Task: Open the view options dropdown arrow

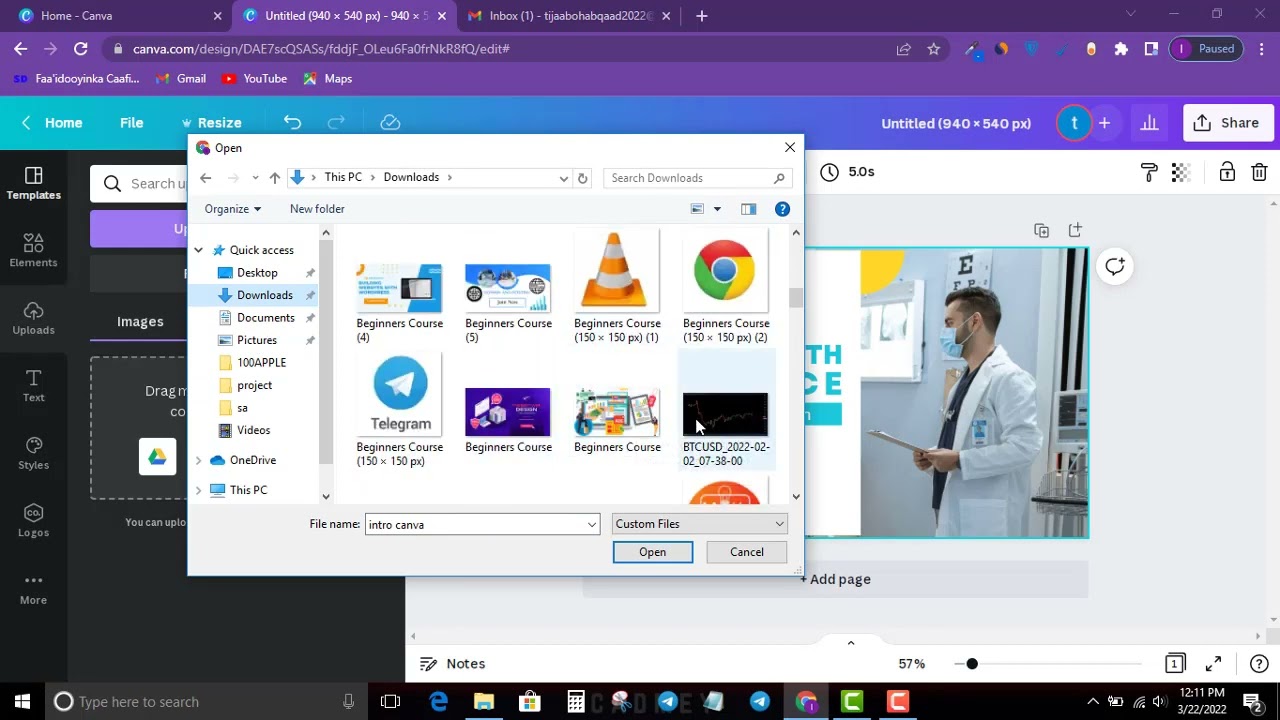Action: pos(716,209)
